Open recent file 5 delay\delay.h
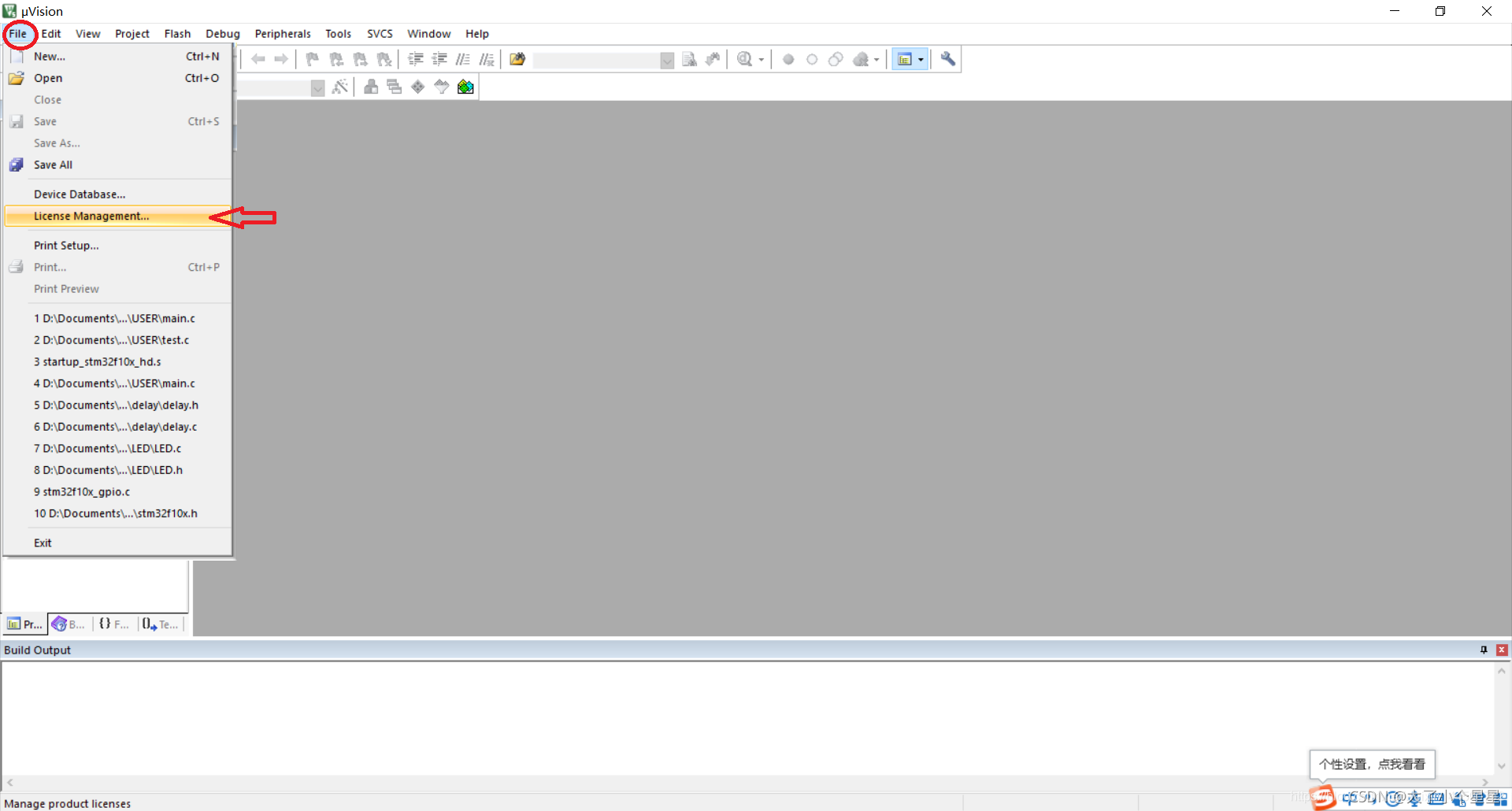Viewport: 1512px width, 811px height. [117, 405]
